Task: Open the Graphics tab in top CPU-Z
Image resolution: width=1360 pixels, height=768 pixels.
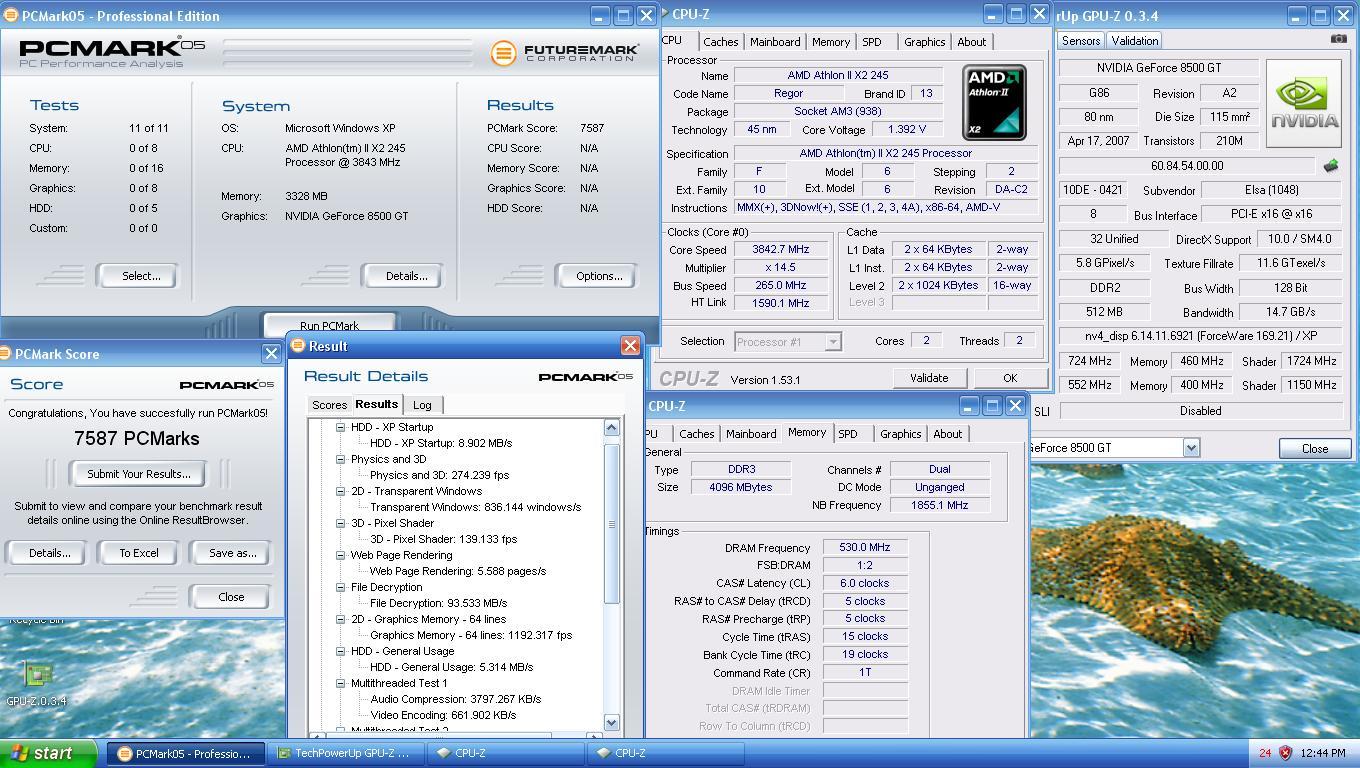Action: (924, 42)
